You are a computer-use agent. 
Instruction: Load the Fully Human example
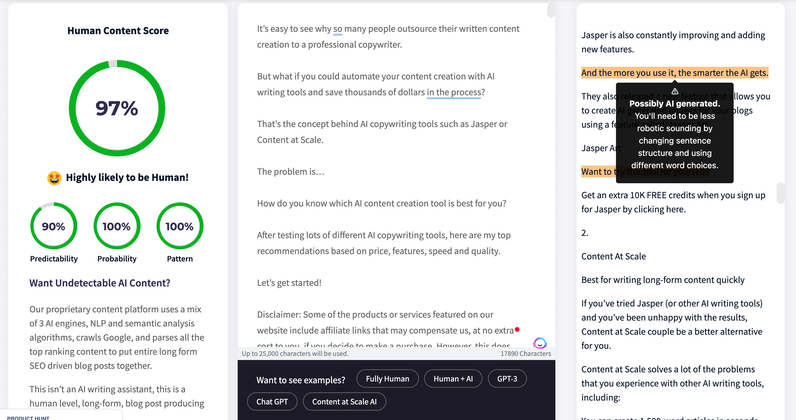387,379
